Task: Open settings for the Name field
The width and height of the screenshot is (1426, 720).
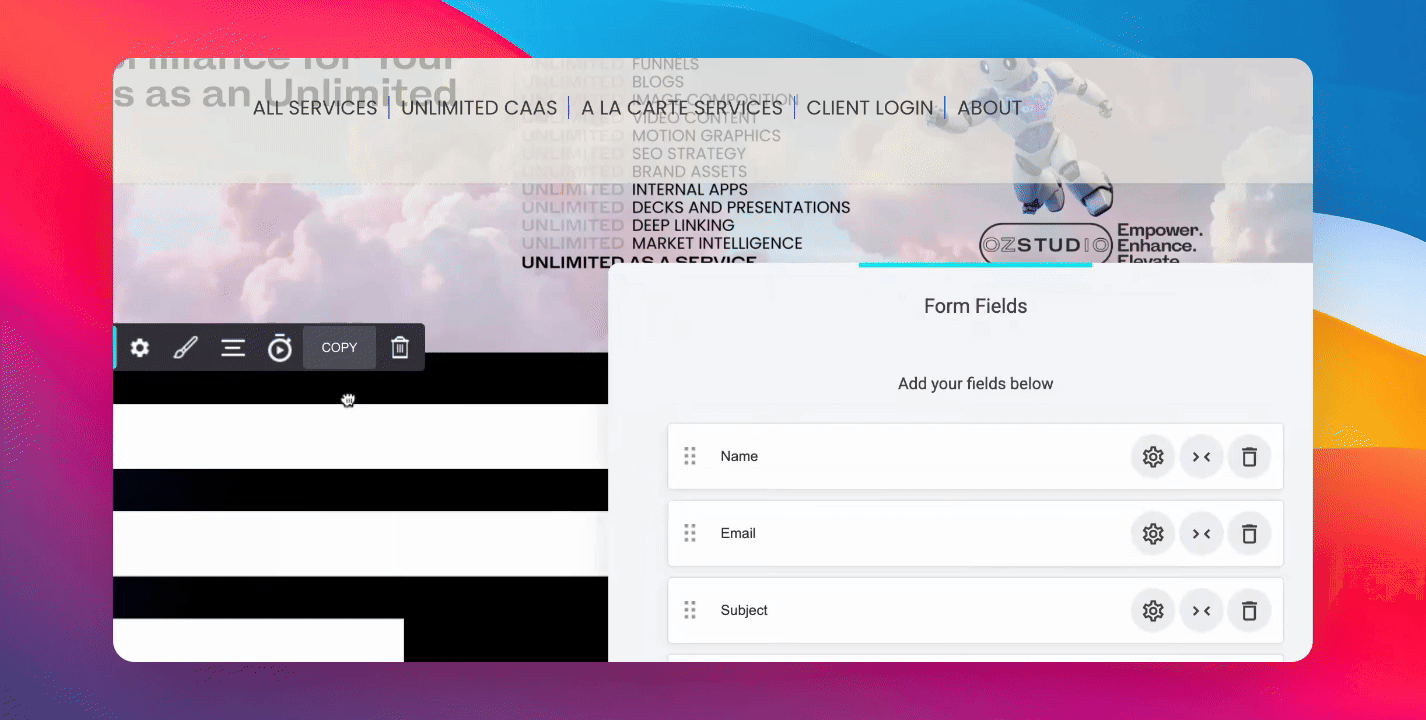Action: (1153, 457)
